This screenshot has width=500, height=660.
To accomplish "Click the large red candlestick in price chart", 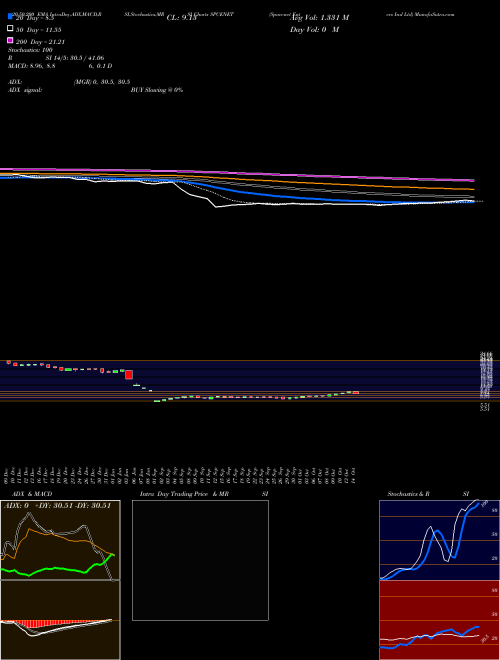I will 129,375.
